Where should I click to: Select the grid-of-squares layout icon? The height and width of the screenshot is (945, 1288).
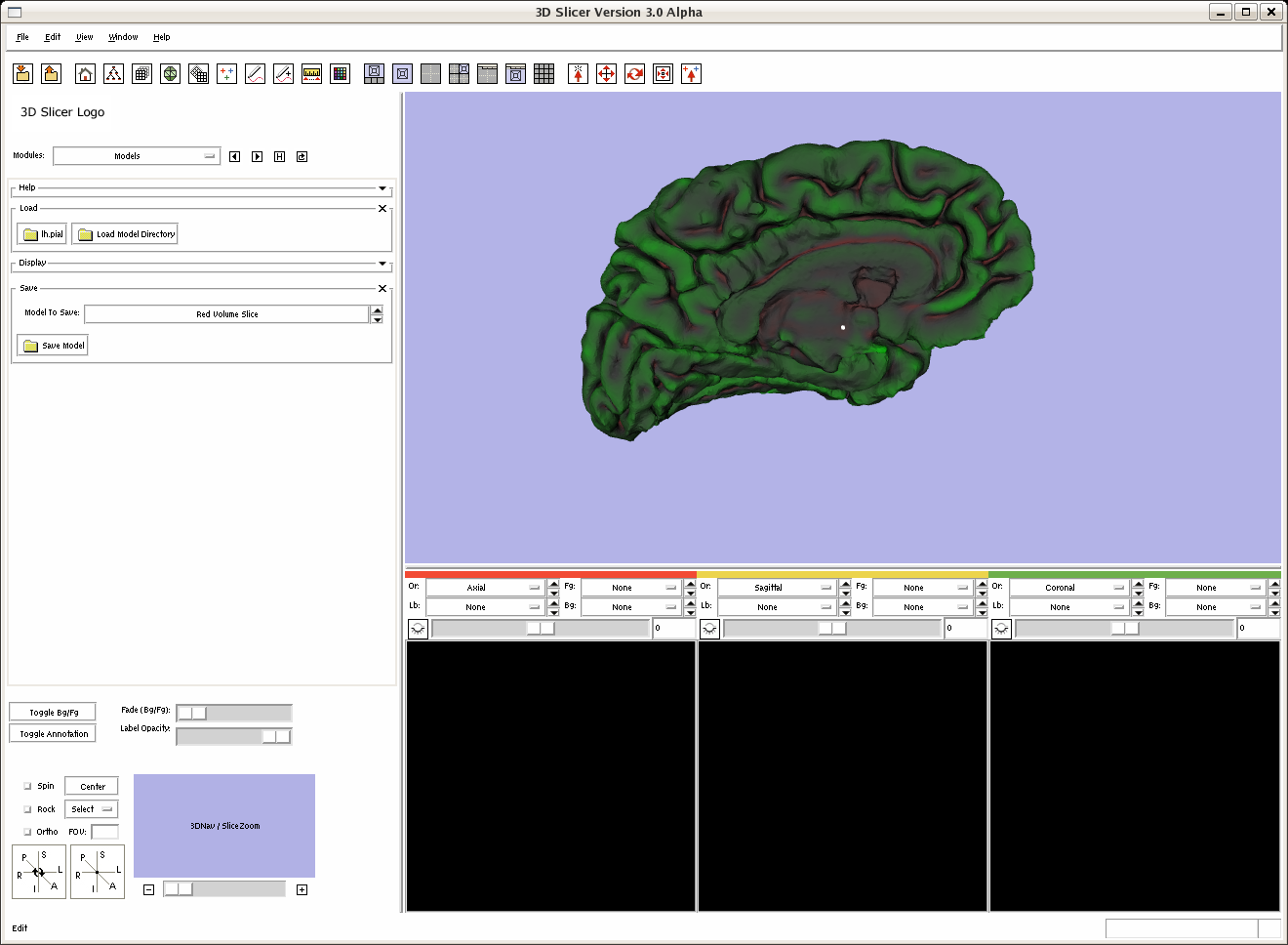544,74
